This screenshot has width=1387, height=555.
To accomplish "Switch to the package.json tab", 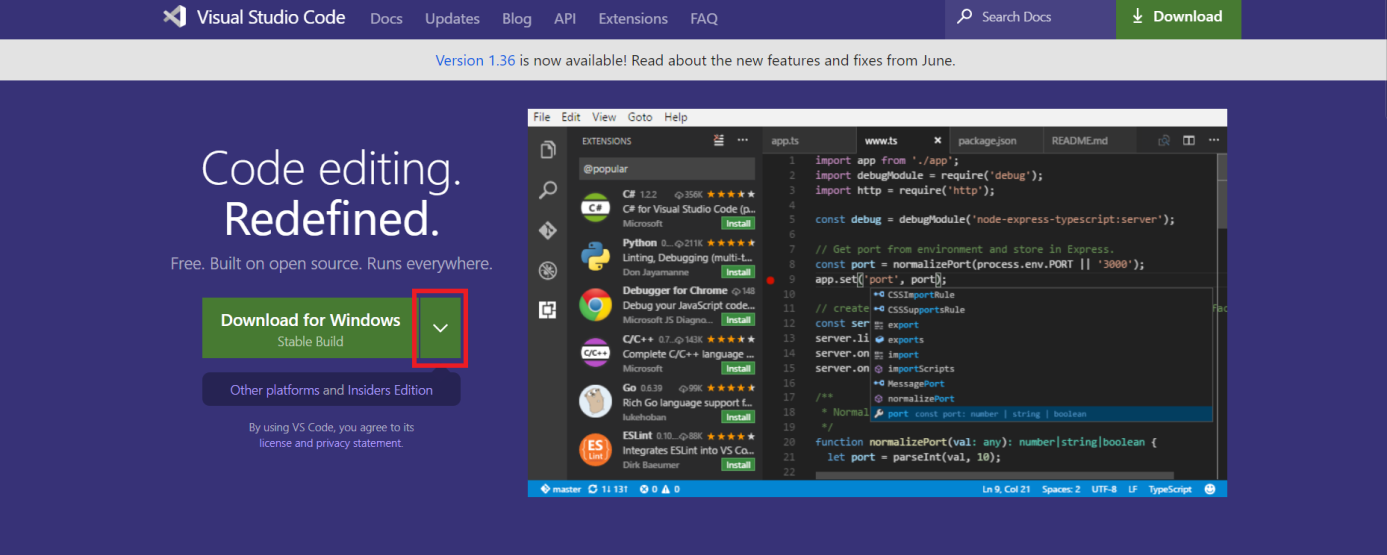I will [996, 141].
